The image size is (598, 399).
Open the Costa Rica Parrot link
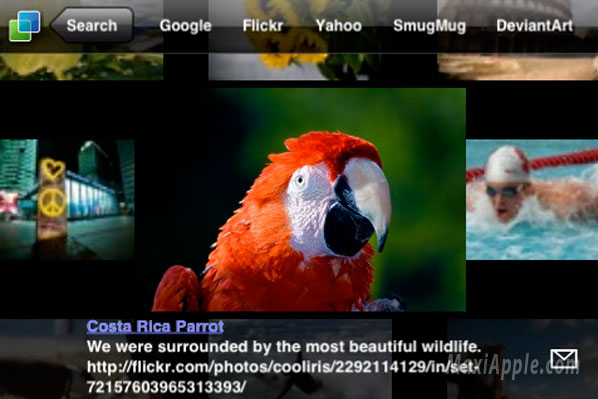[155, 327]
